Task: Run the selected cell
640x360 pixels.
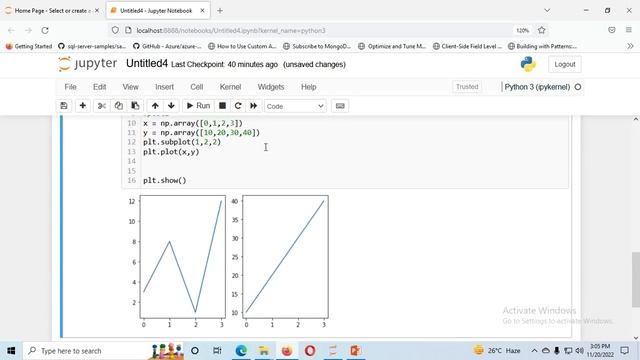Action: [198, 106]
